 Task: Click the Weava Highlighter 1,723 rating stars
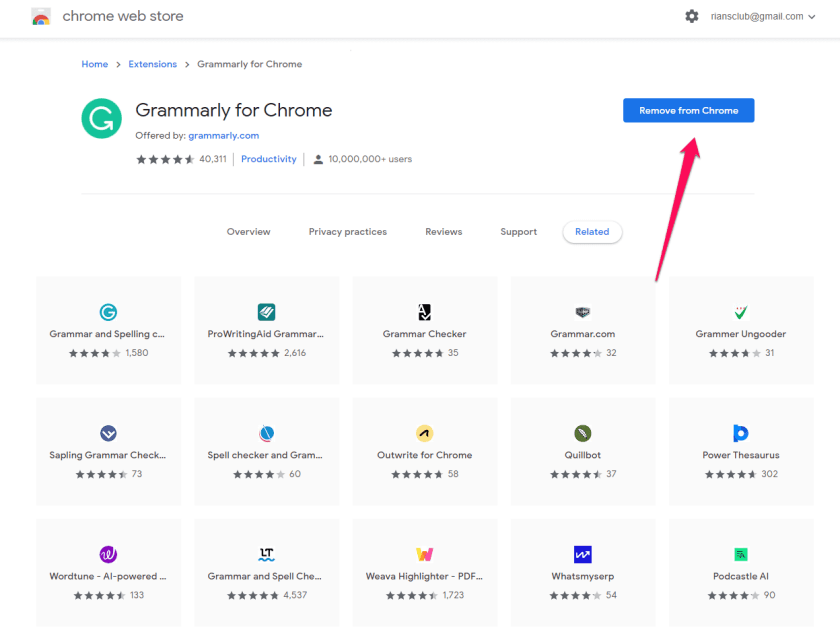[x=411, y=595]
